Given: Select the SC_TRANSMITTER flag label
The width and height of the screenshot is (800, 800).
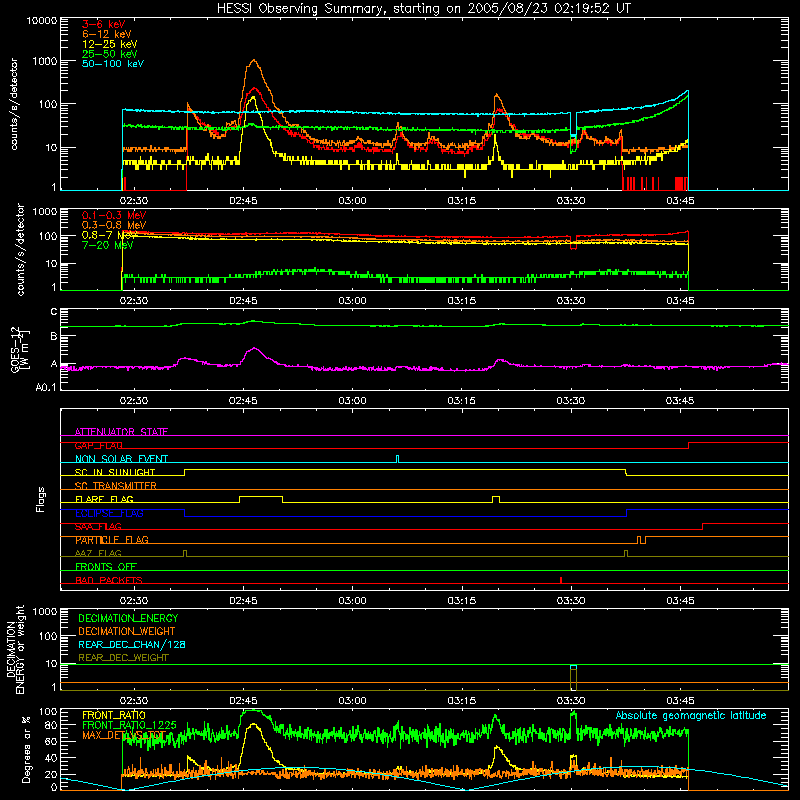Looking at the screenshot, I should pos(116,486).
